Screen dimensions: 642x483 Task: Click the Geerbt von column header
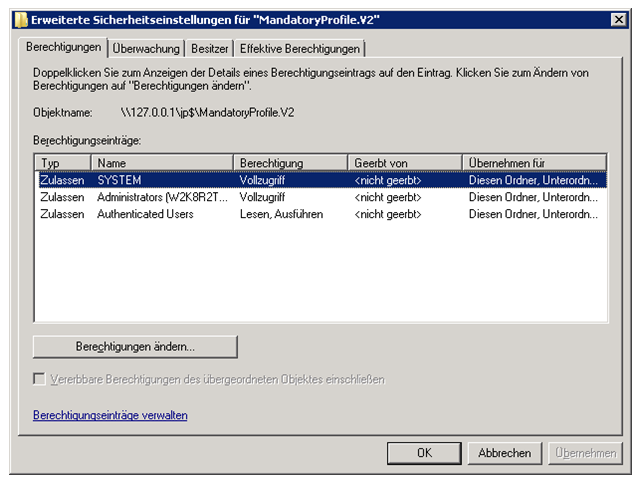(405, 163)
